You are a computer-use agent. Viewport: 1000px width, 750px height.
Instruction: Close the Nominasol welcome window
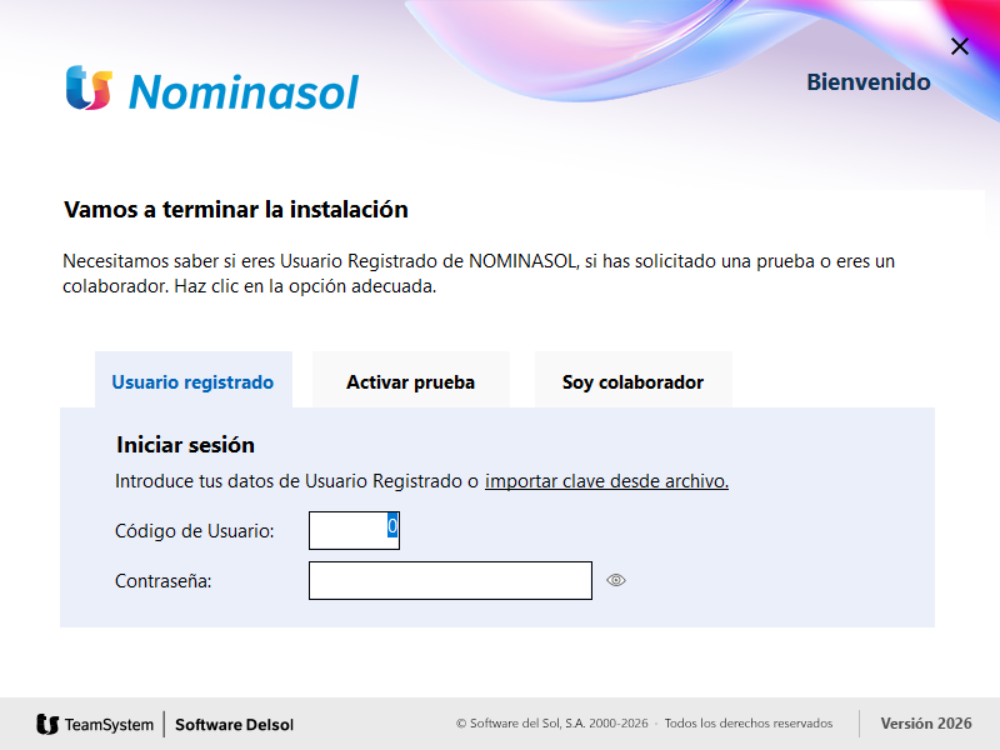click(959, 46)
